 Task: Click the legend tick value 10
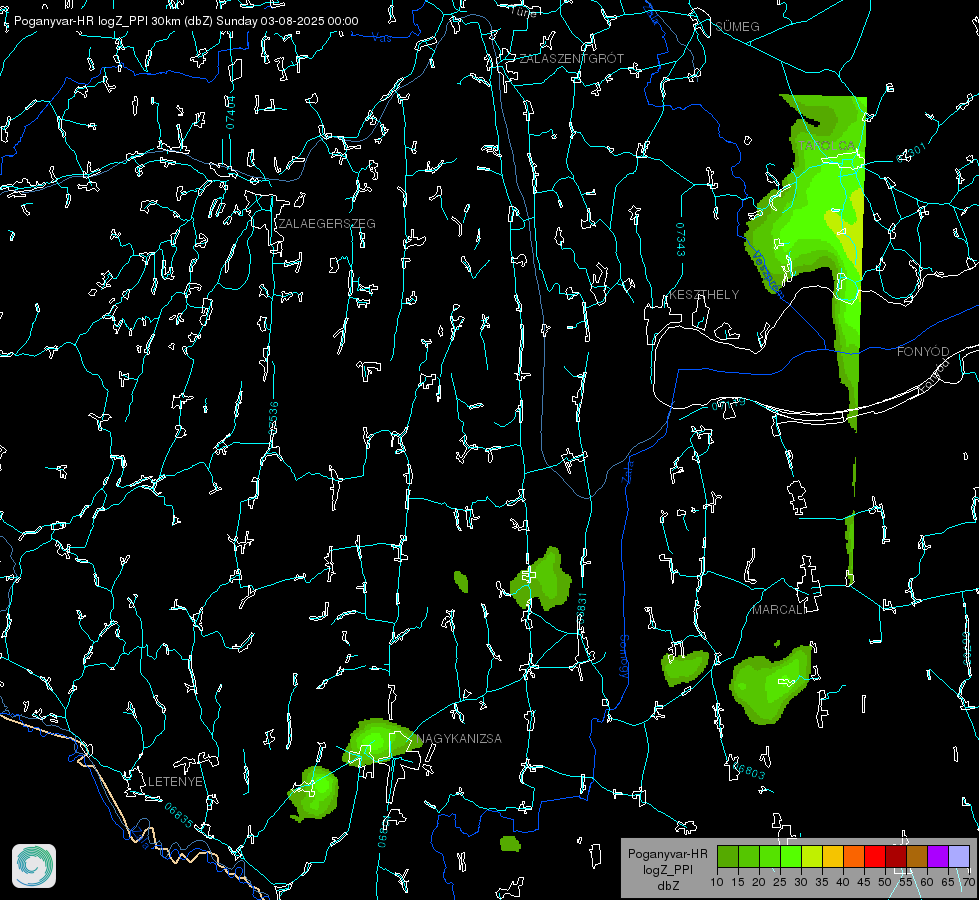point(717,883)
